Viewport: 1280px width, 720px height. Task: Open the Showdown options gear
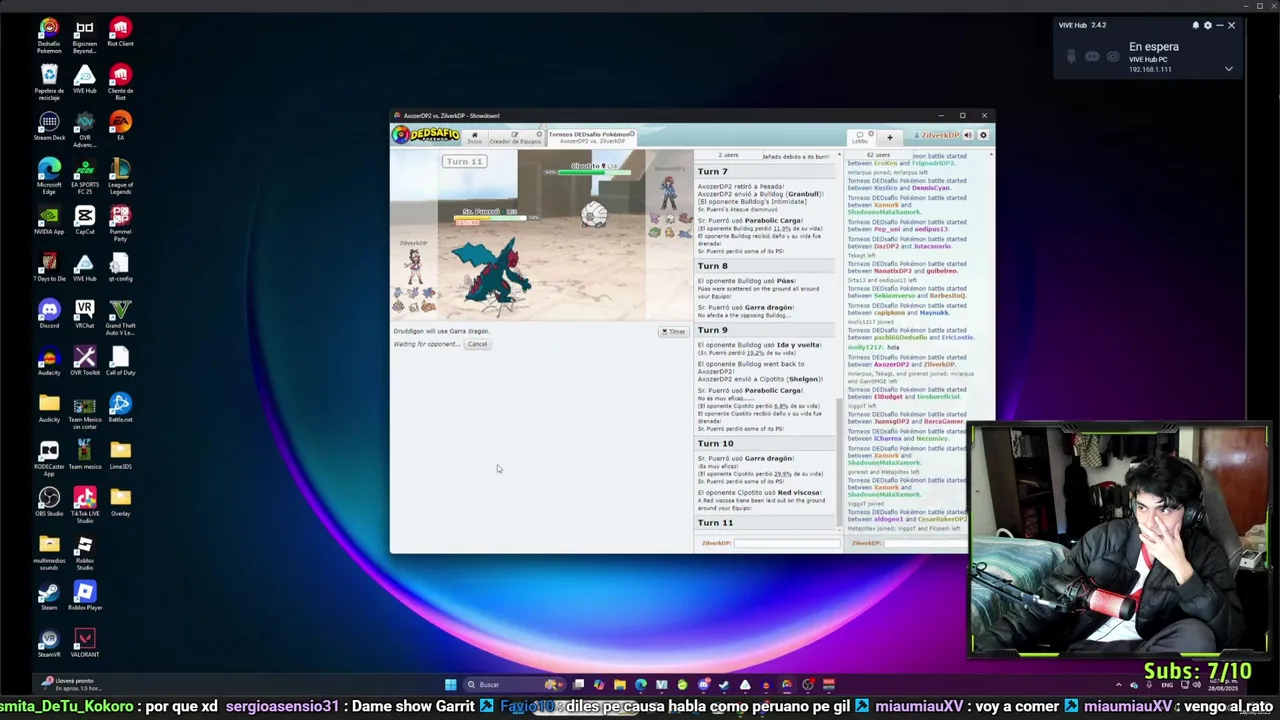pos(983,135)
